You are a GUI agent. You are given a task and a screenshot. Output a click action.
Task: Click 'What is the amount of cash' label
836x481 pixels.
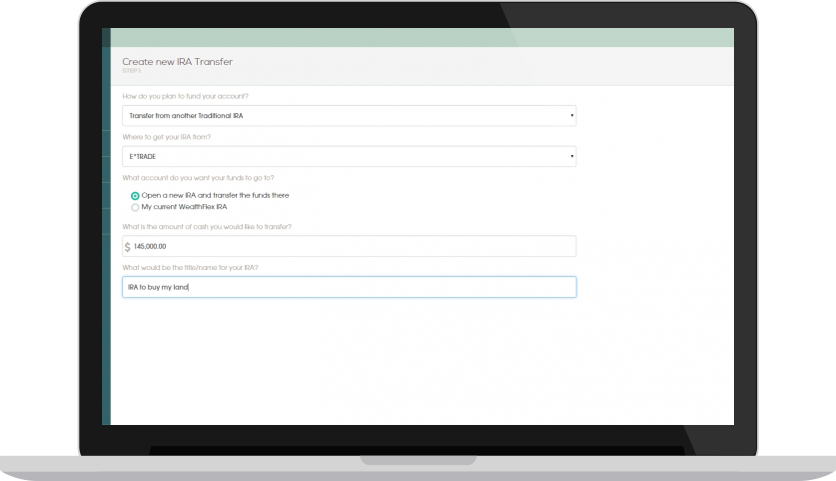[x=206, y=227]
